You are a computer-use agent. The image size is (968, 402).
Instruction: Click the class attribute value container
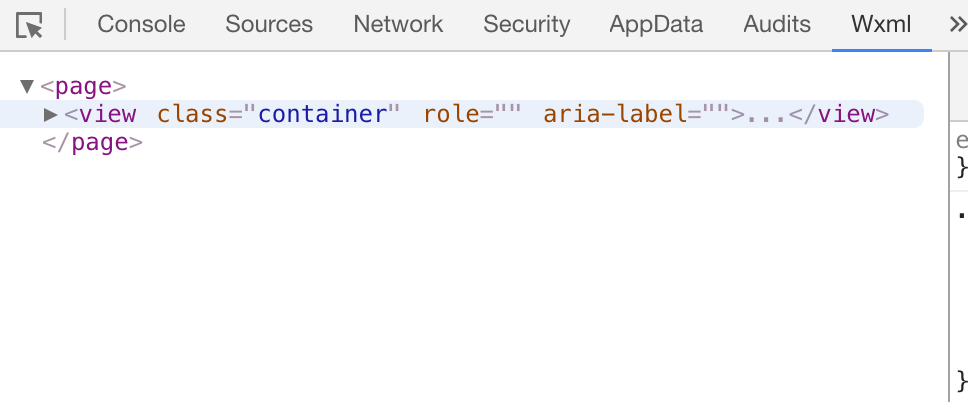[x=322, y=114]
